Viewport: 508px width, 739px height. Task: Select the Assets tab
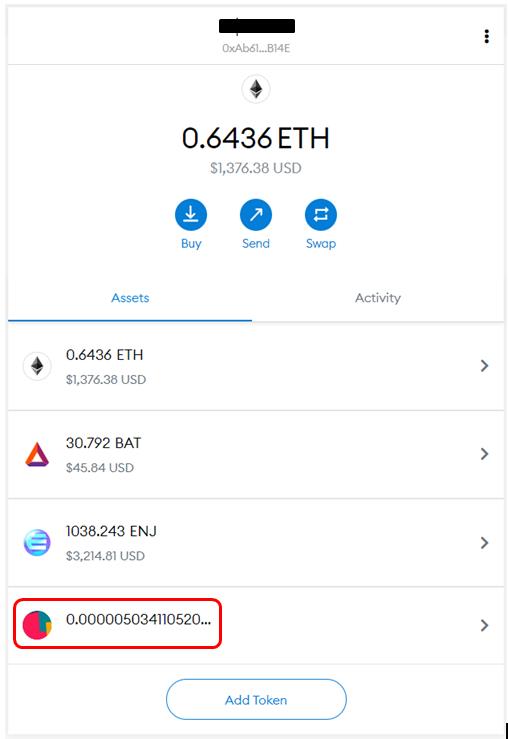click(x=130, y=298)
